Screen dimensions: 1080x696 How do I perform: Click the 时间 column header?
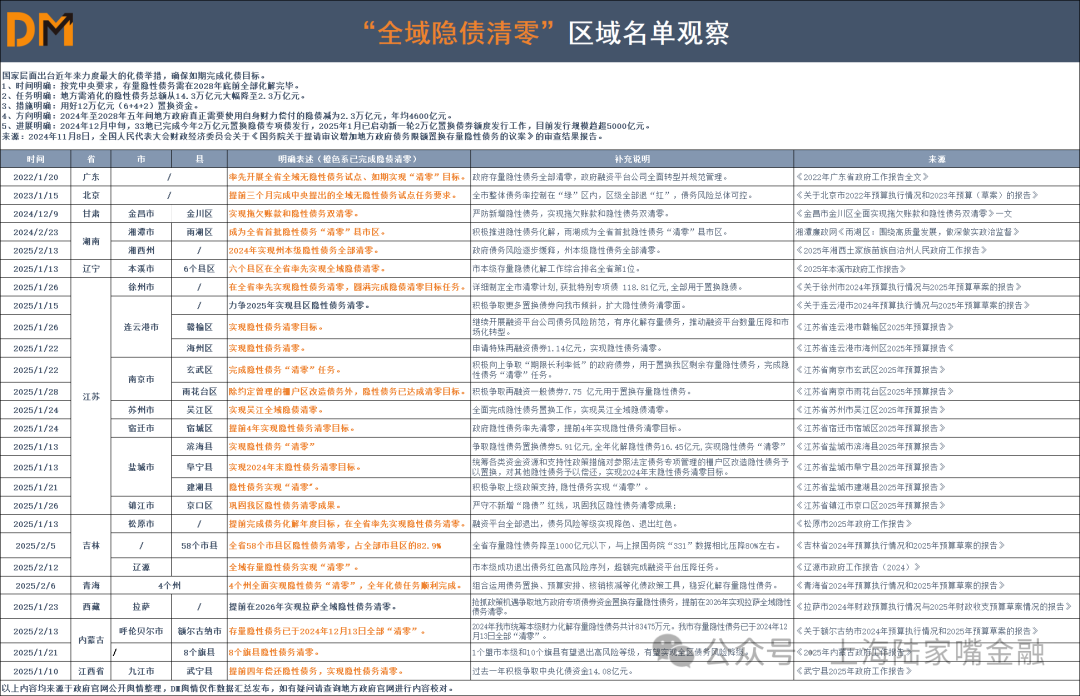click(x=35, y=159)
